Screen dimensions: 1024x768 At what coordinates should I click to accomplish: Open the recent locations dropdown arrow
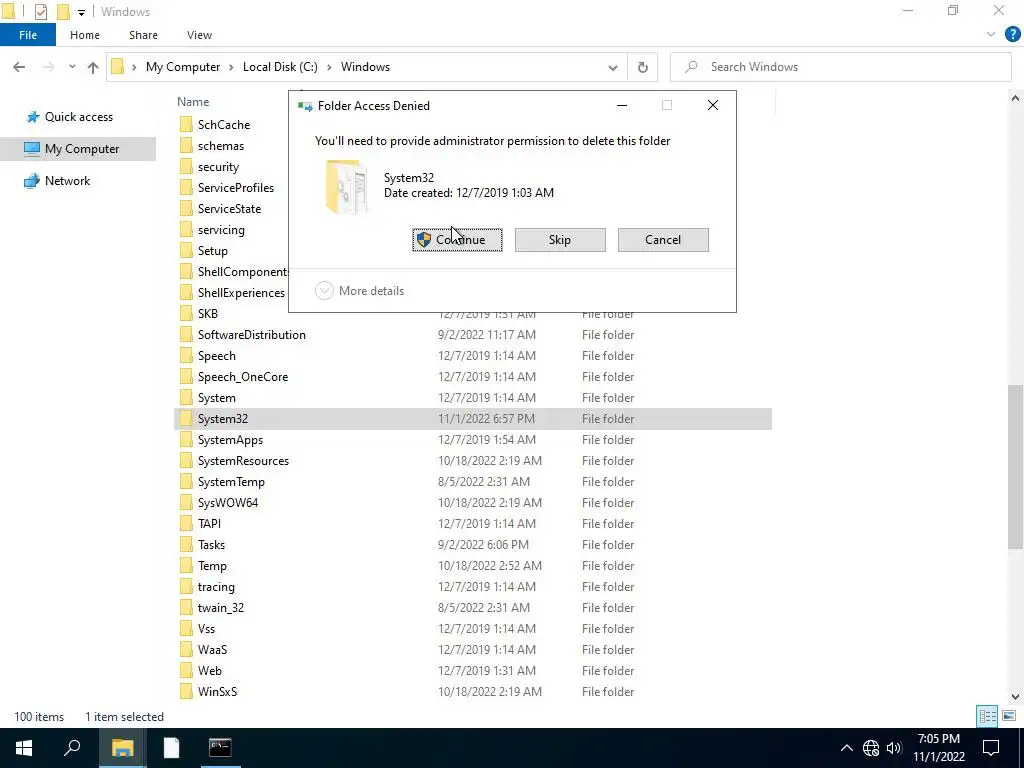[x=72, y=67]
